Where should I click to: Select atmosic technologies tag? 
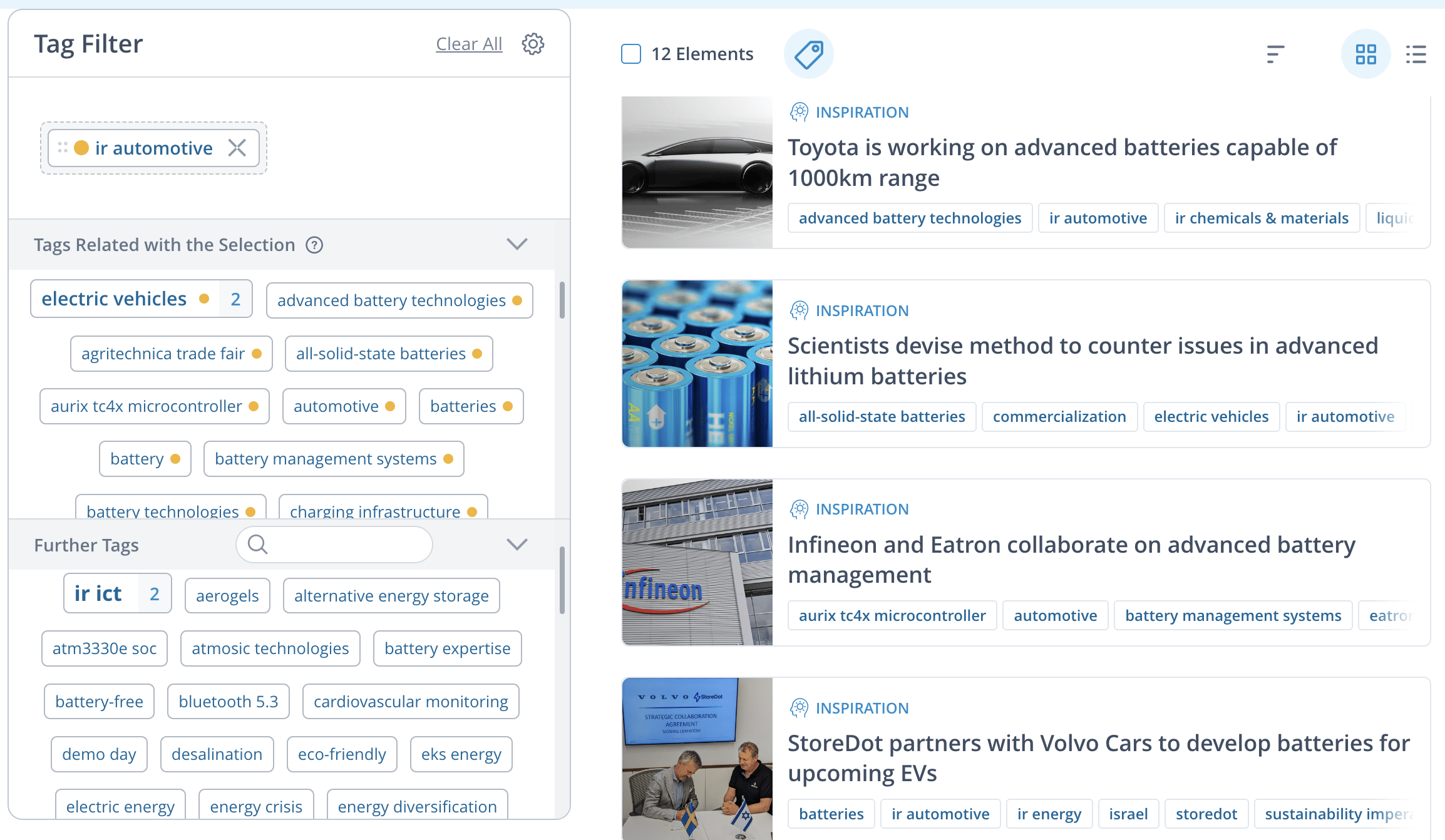point(270,648)
